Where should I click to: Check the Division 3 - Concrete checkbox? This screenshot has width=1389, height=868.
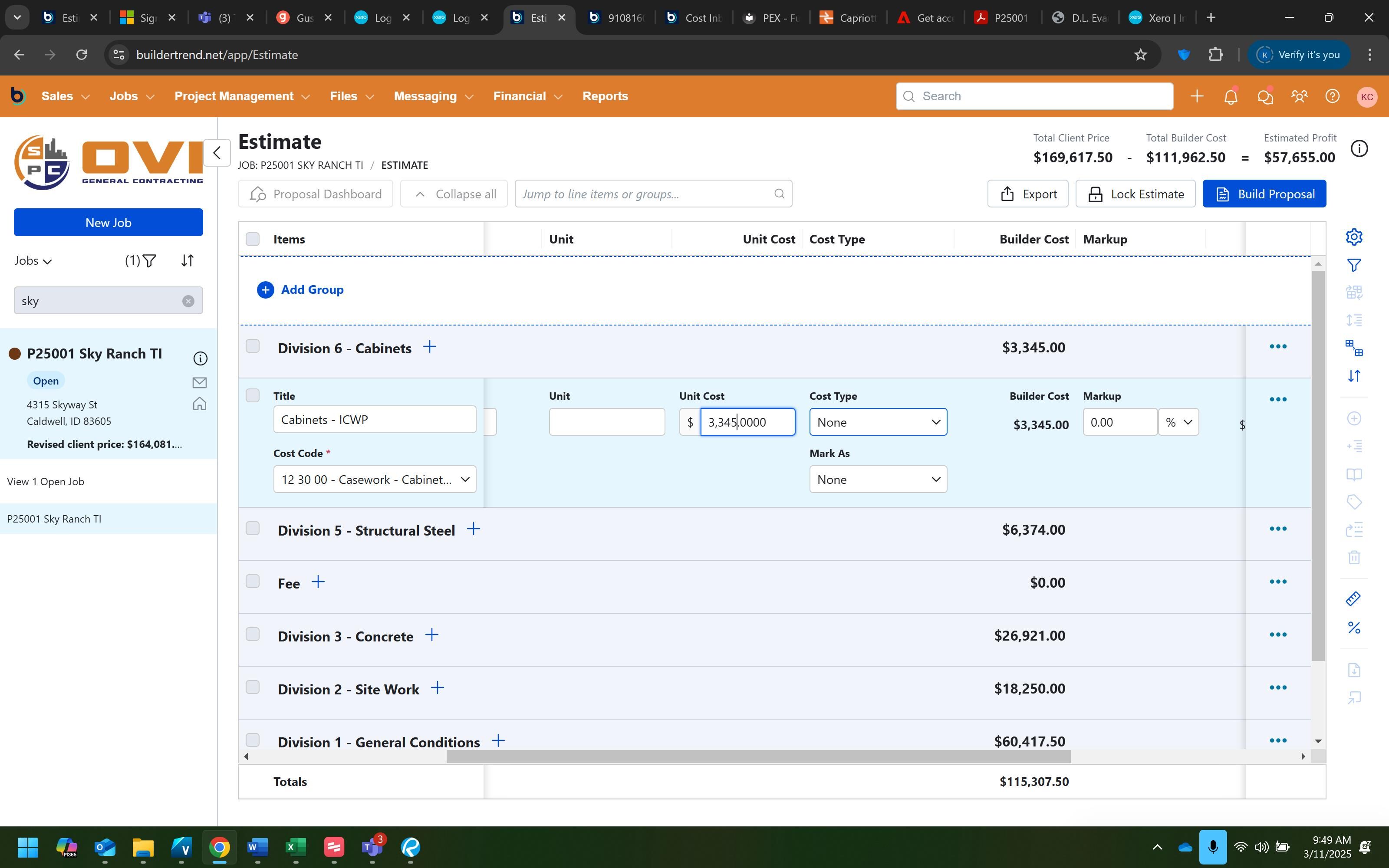[253, 635]
